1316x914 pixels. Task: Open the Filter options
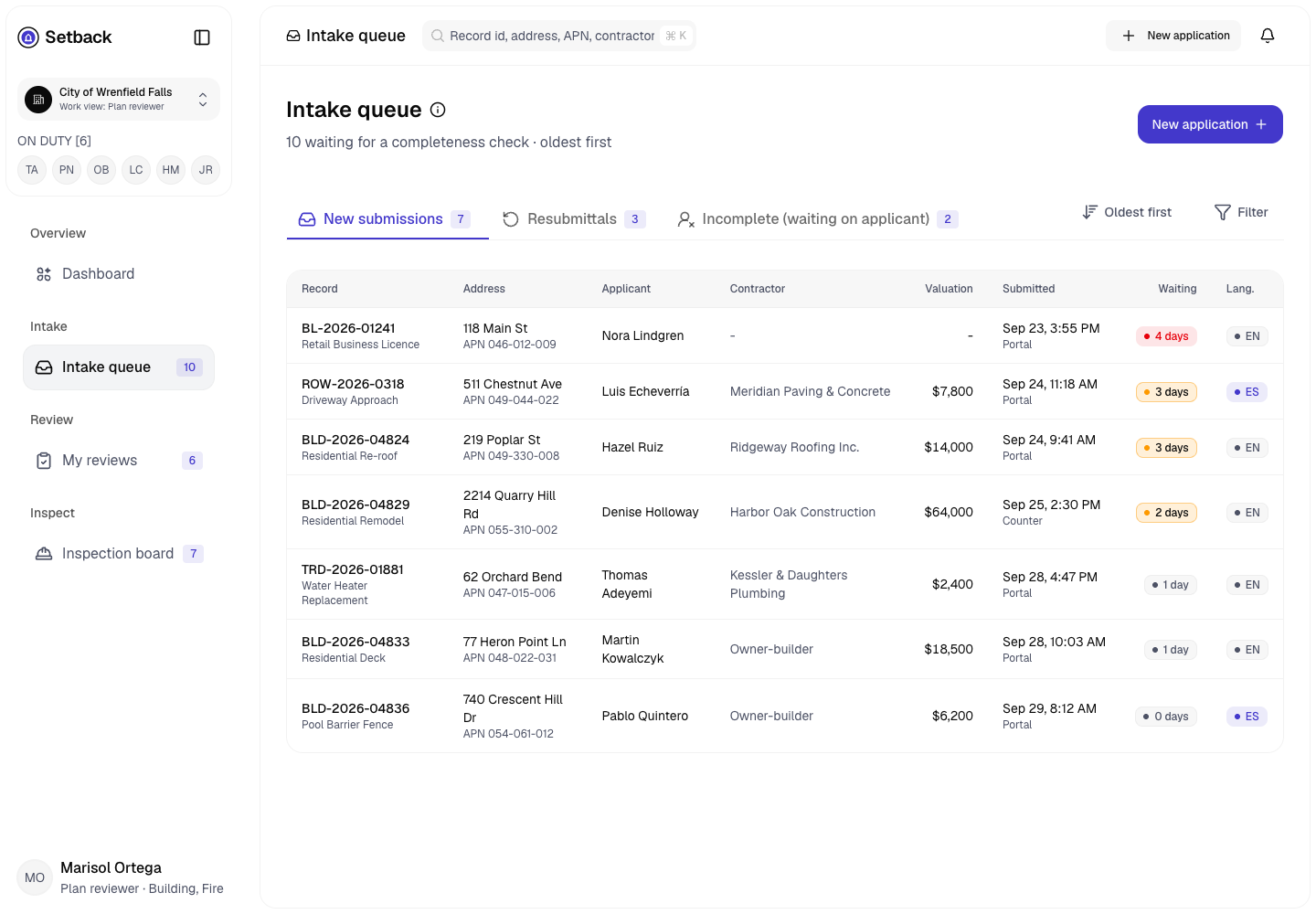click(x=1241, y=212)
